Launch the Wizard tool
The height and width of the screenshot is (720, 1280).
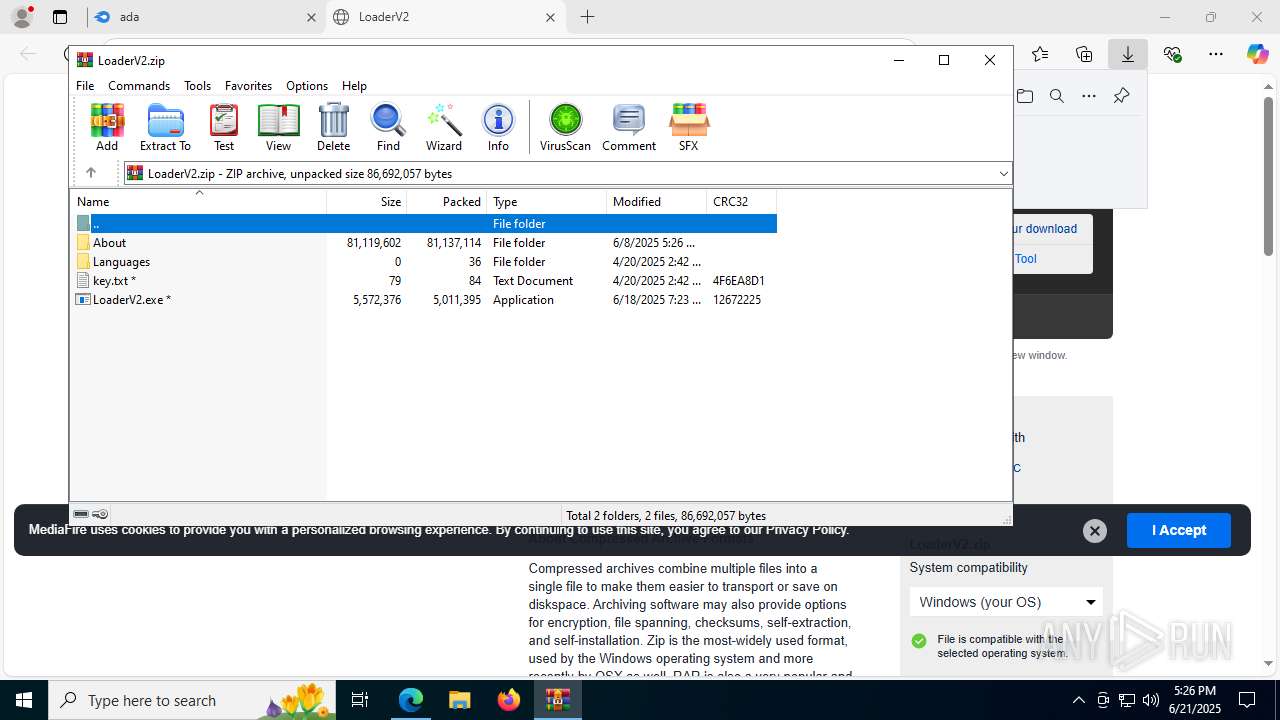click(444, 127)
